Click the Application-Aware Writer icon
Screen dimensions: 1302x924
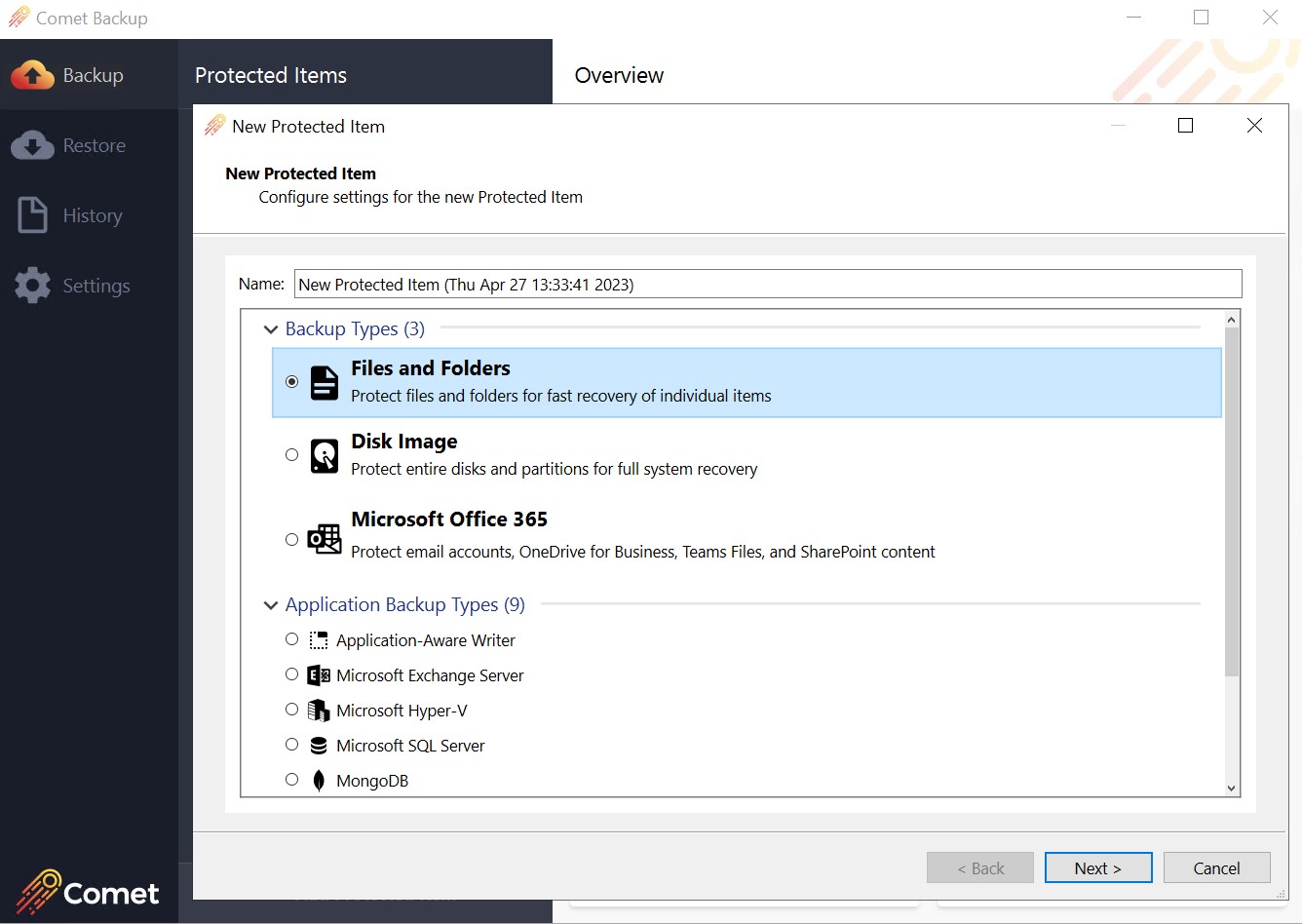coord(319,640)
